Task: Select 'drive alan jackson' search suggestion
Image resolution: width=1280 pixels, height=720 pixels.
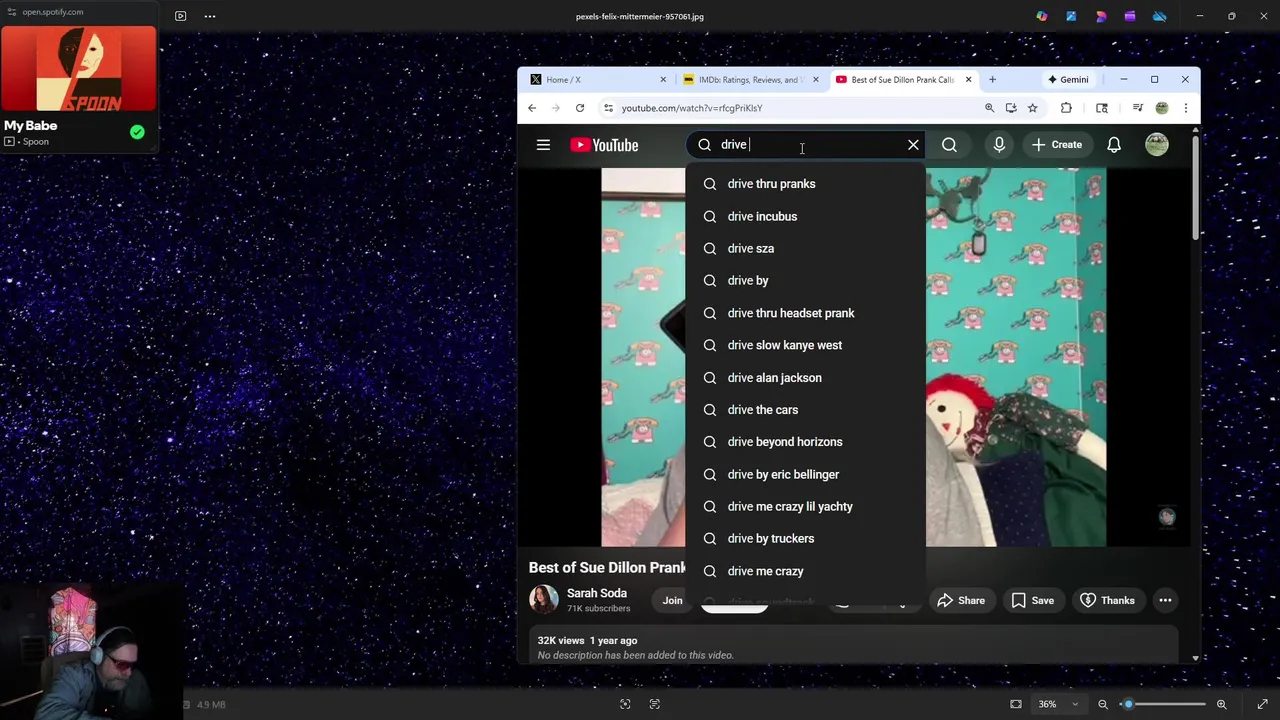Action: 806,378
